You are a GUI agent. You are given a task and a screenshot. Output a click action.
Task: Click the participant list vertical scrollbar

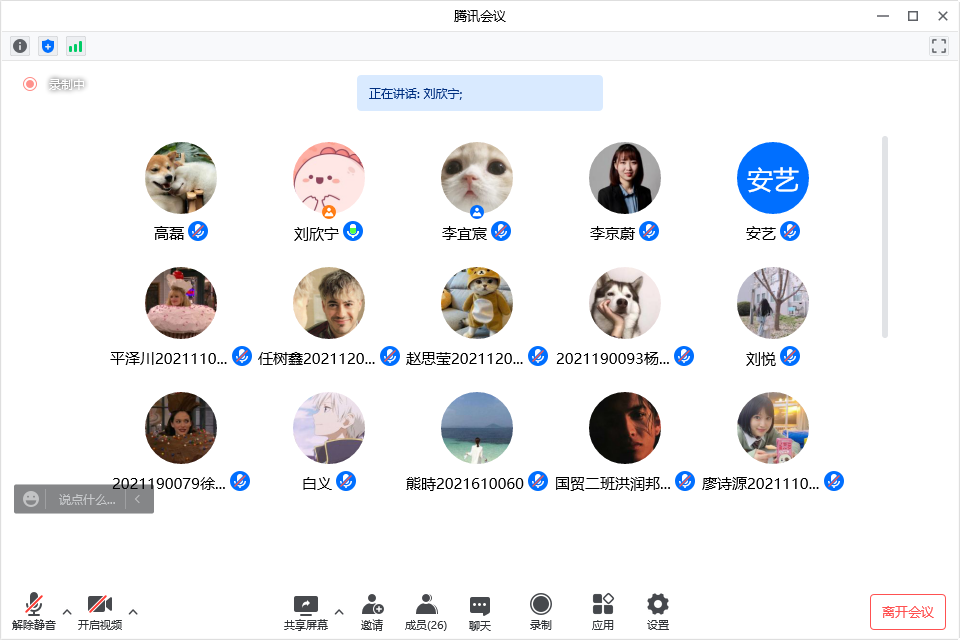(x=885, y=237)
